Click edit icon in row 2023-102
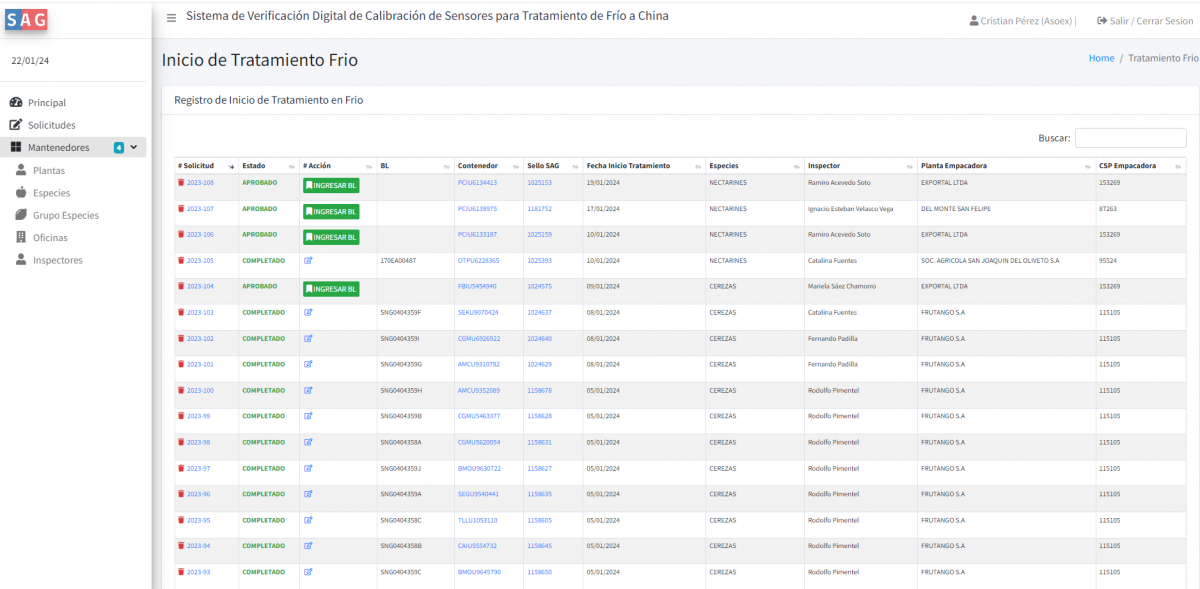This screenshot has width=1200, height=589. point(308,338)
